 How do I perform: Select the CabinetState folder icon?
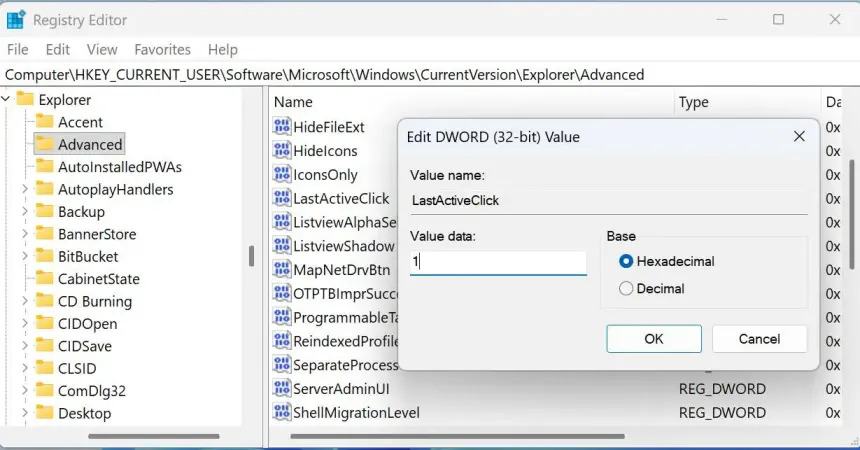click(x=44, y=279)
